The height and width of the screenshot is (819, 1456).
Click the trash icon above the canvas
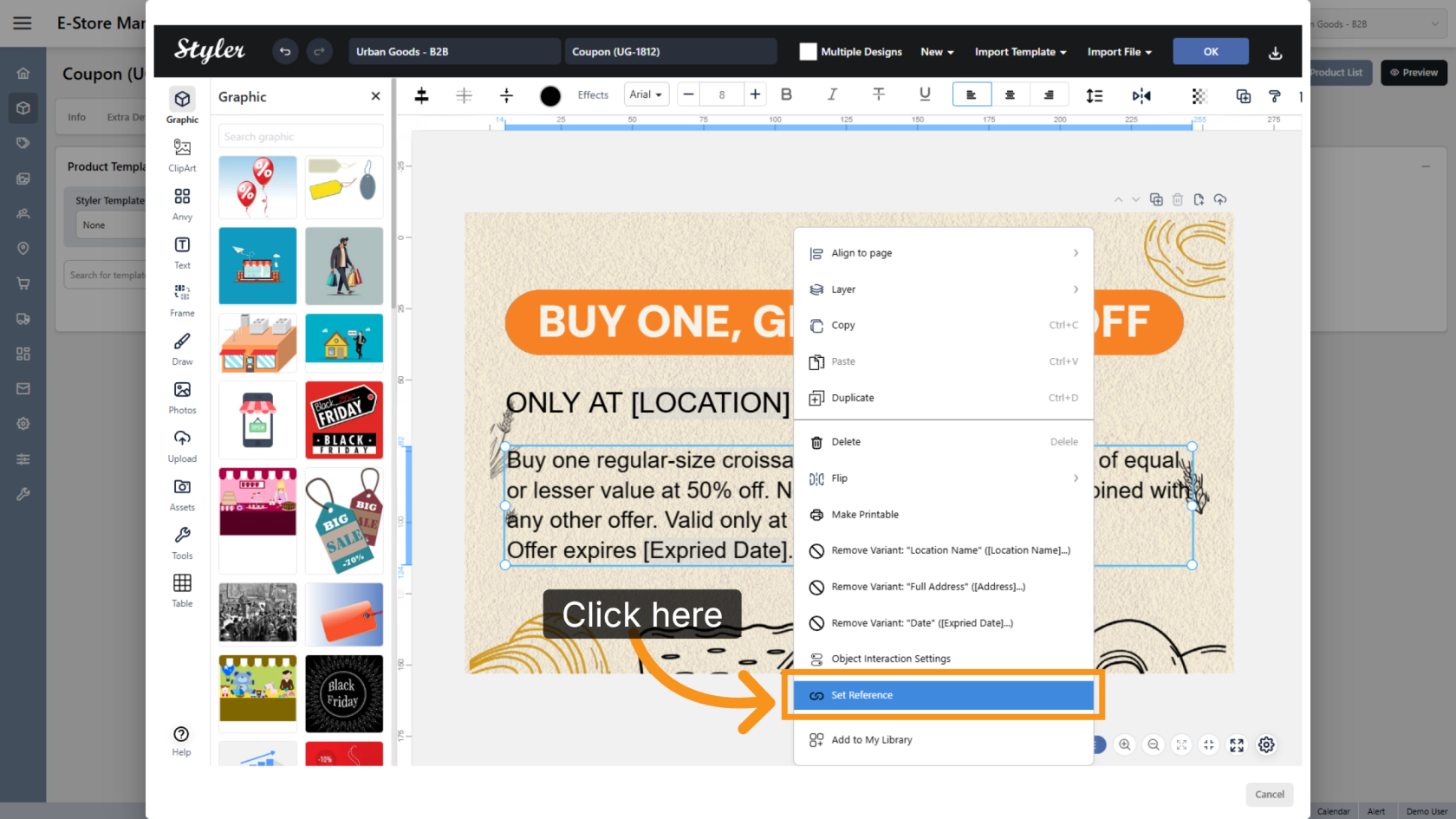[x=1178, y=199]
